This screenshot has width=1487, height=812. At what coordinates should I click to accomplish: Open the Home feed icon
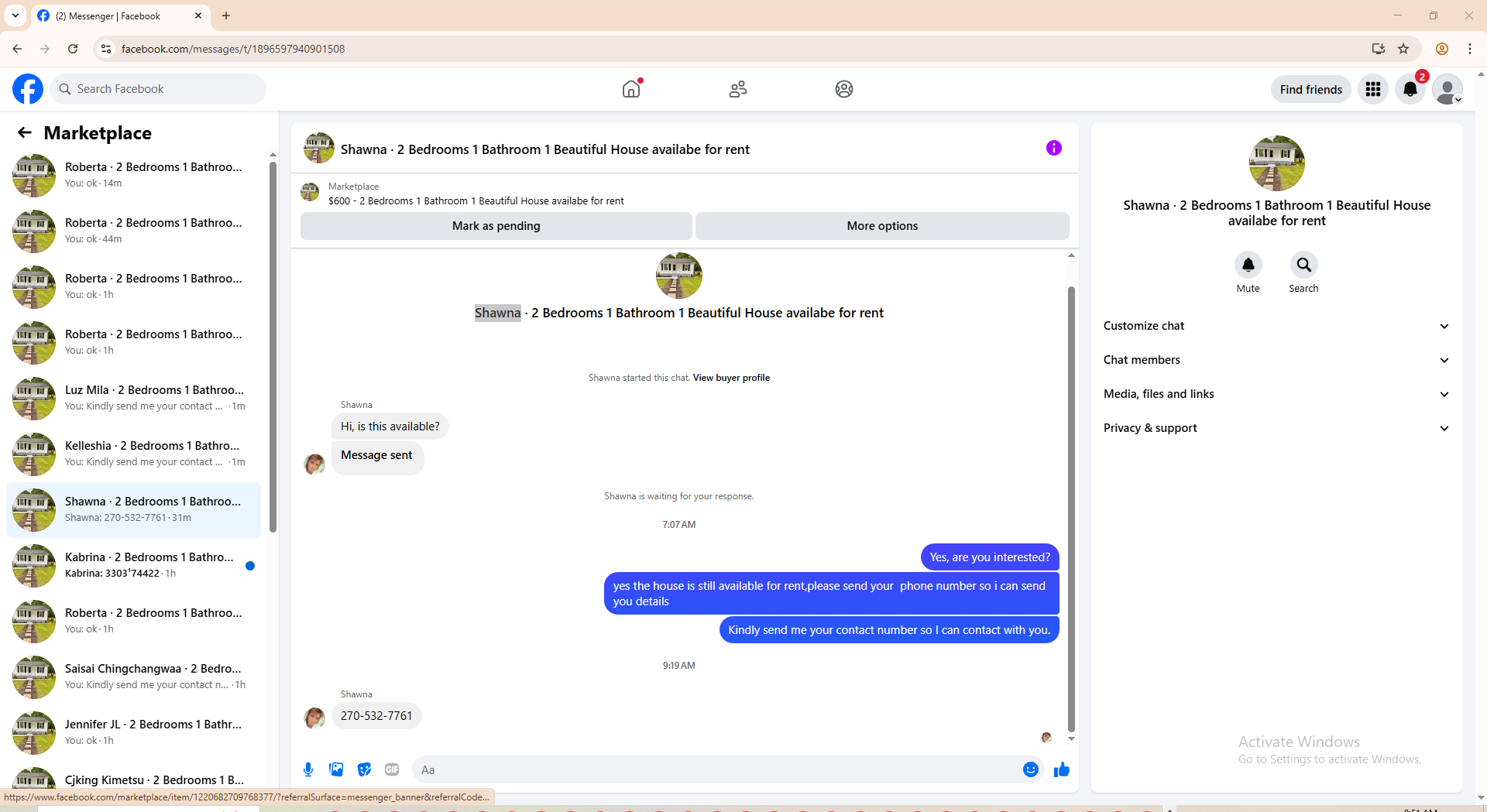(631, 89)
